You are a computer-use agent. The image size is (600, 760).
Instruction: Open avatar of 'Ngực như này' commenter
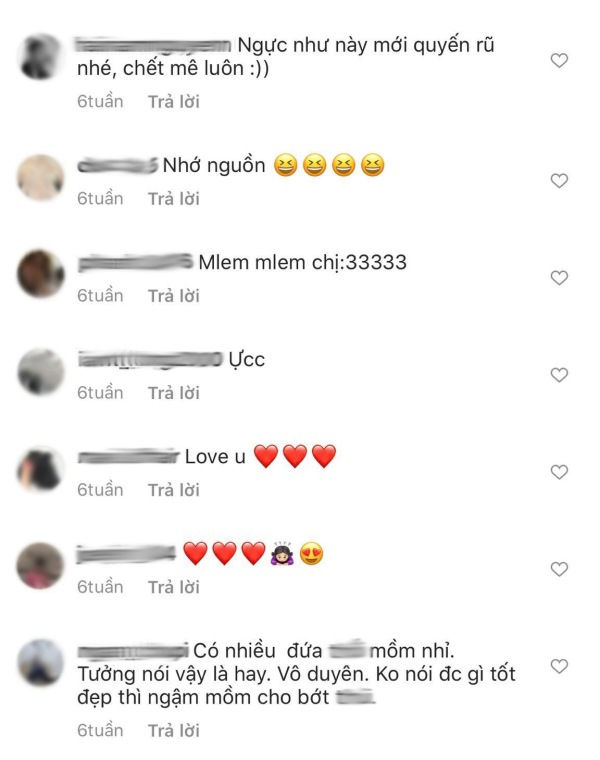point(41,57)
